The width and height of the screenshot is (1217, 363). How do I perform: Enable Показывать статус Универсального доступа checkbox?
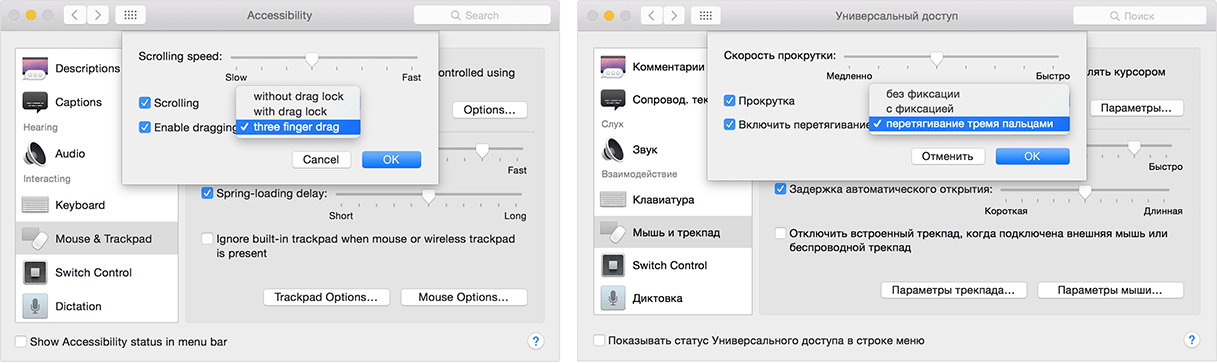click(x=599, y=340)
